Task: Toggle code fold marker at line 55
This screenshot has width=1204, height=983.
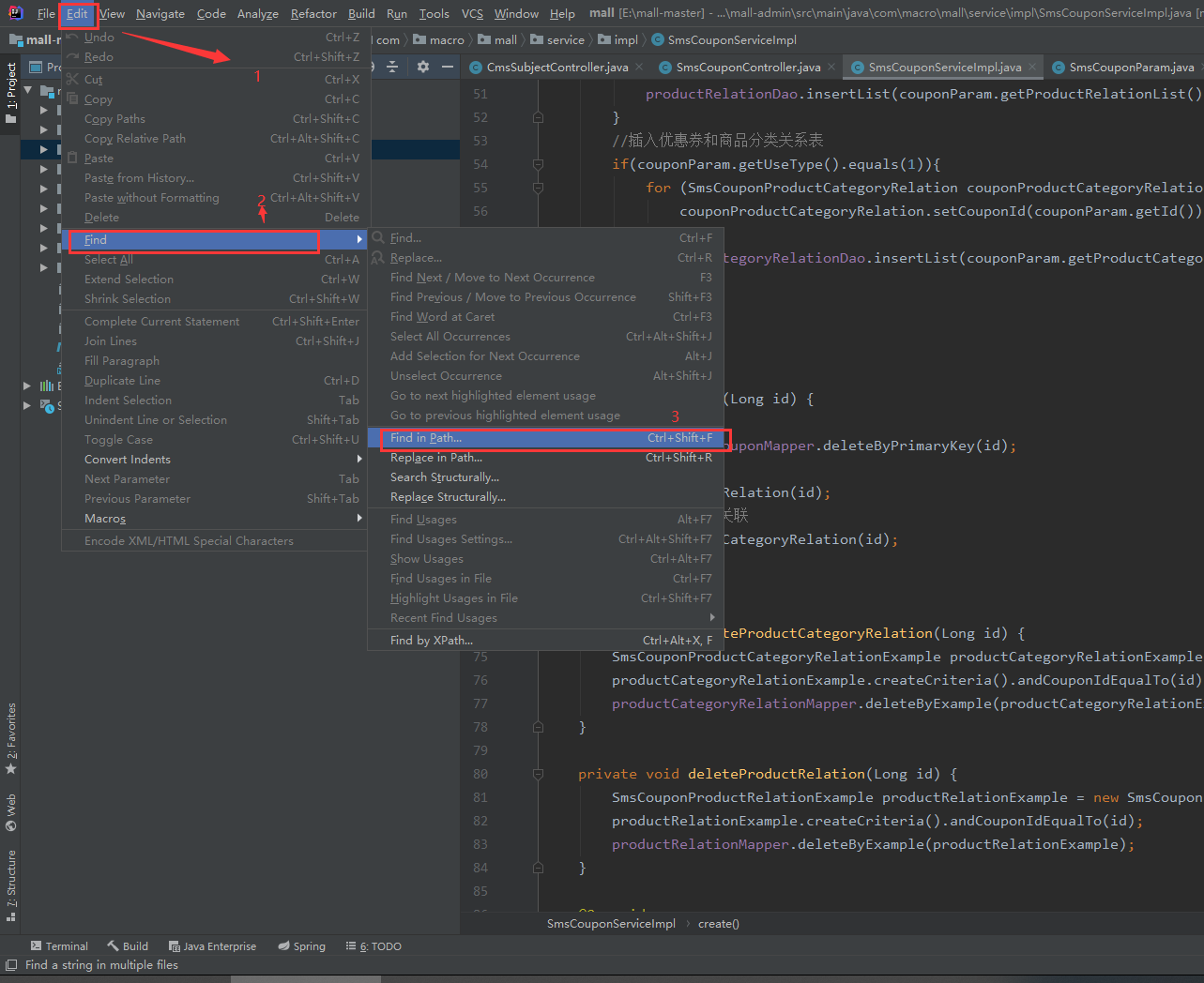Action: 538,188
